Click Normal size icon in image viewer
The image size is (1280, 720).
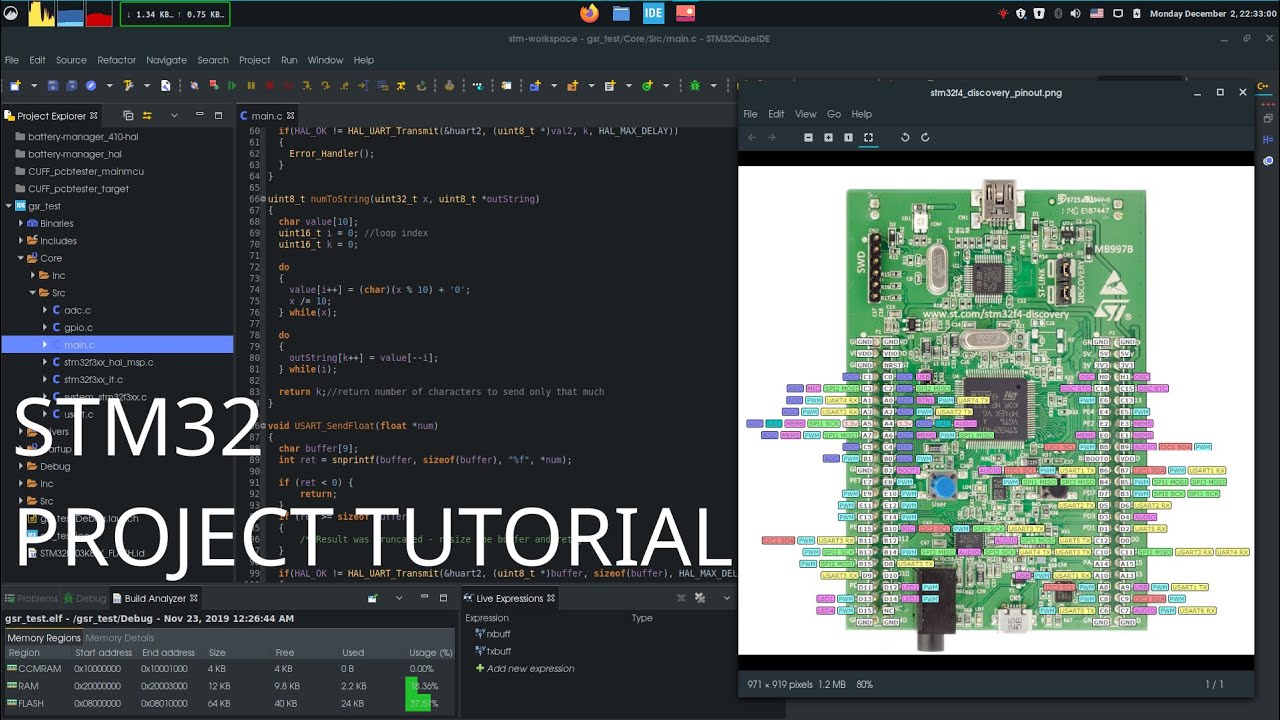[848, 137]
